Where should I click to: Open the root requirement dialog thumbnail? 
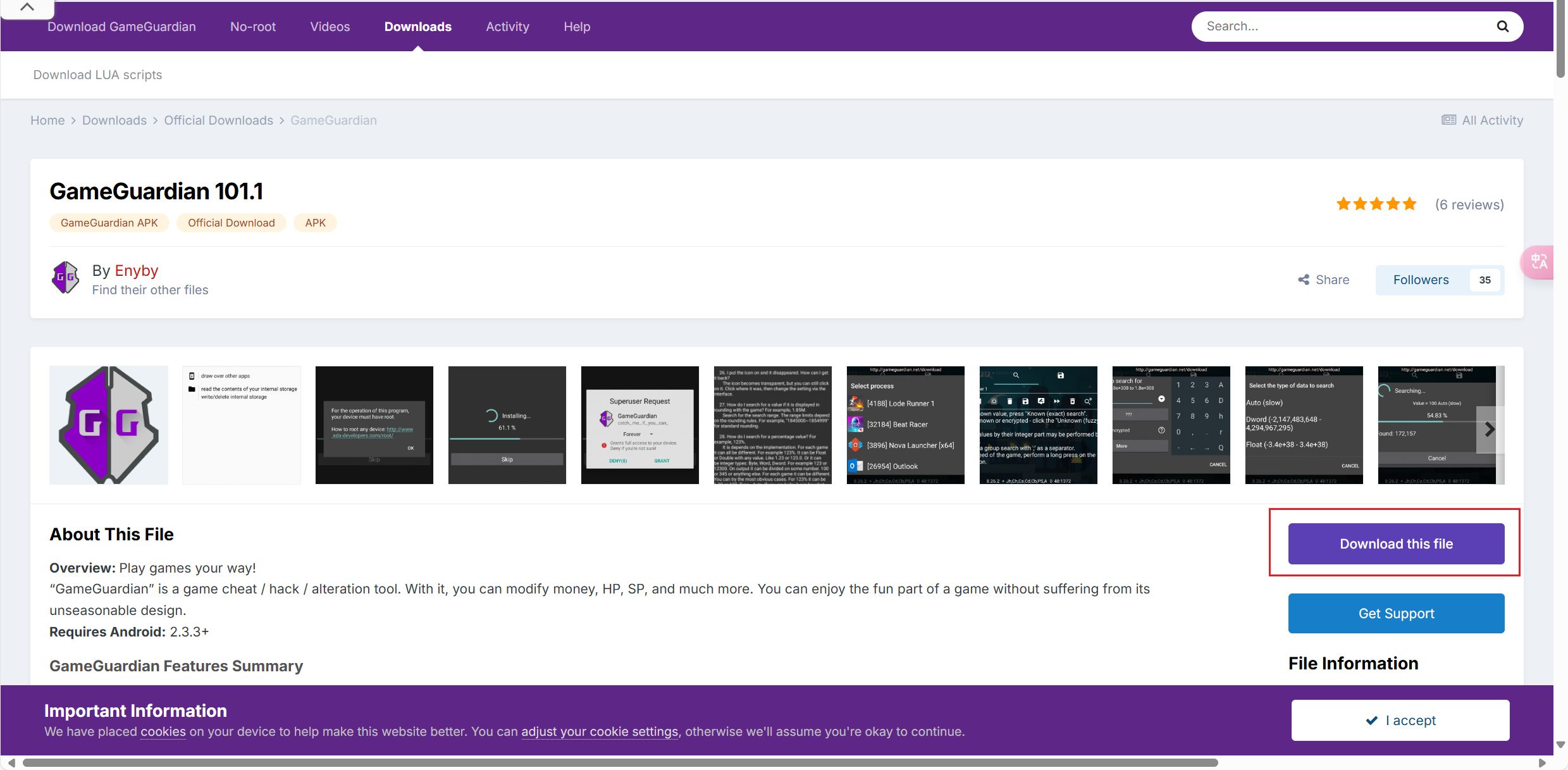374,425
